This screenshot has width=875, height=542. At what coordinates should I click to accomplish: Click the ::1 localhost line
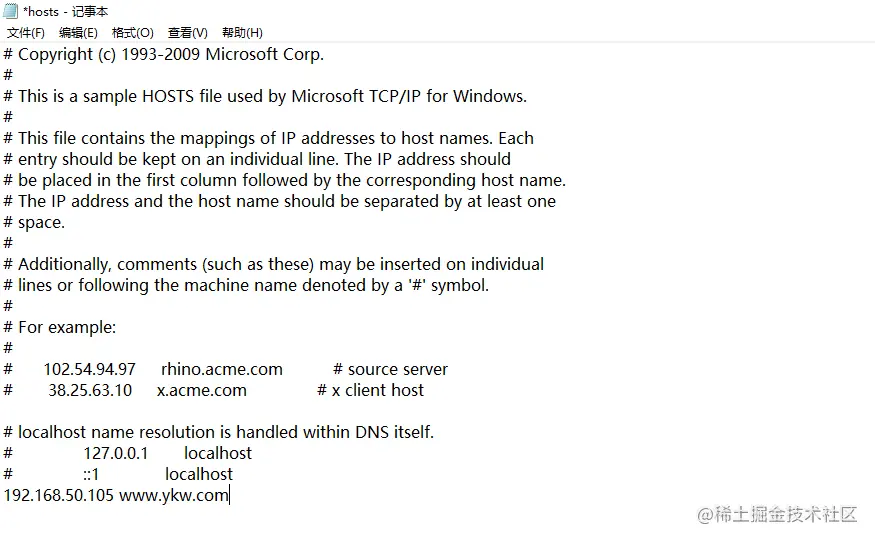(118, 474)
